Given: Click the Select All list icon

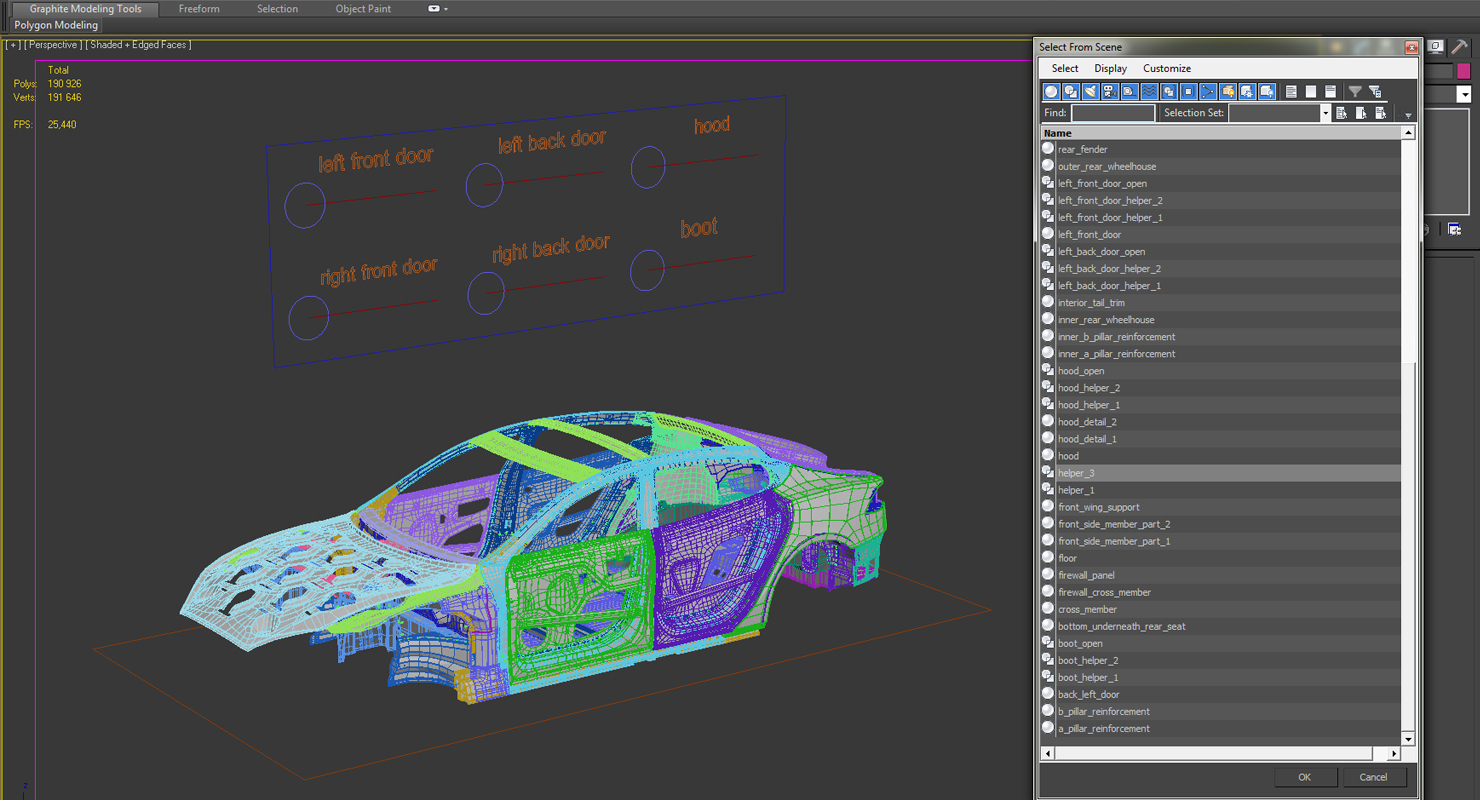Looking at the screenshot, I should pyautogui.click(x=1291, y=91).
